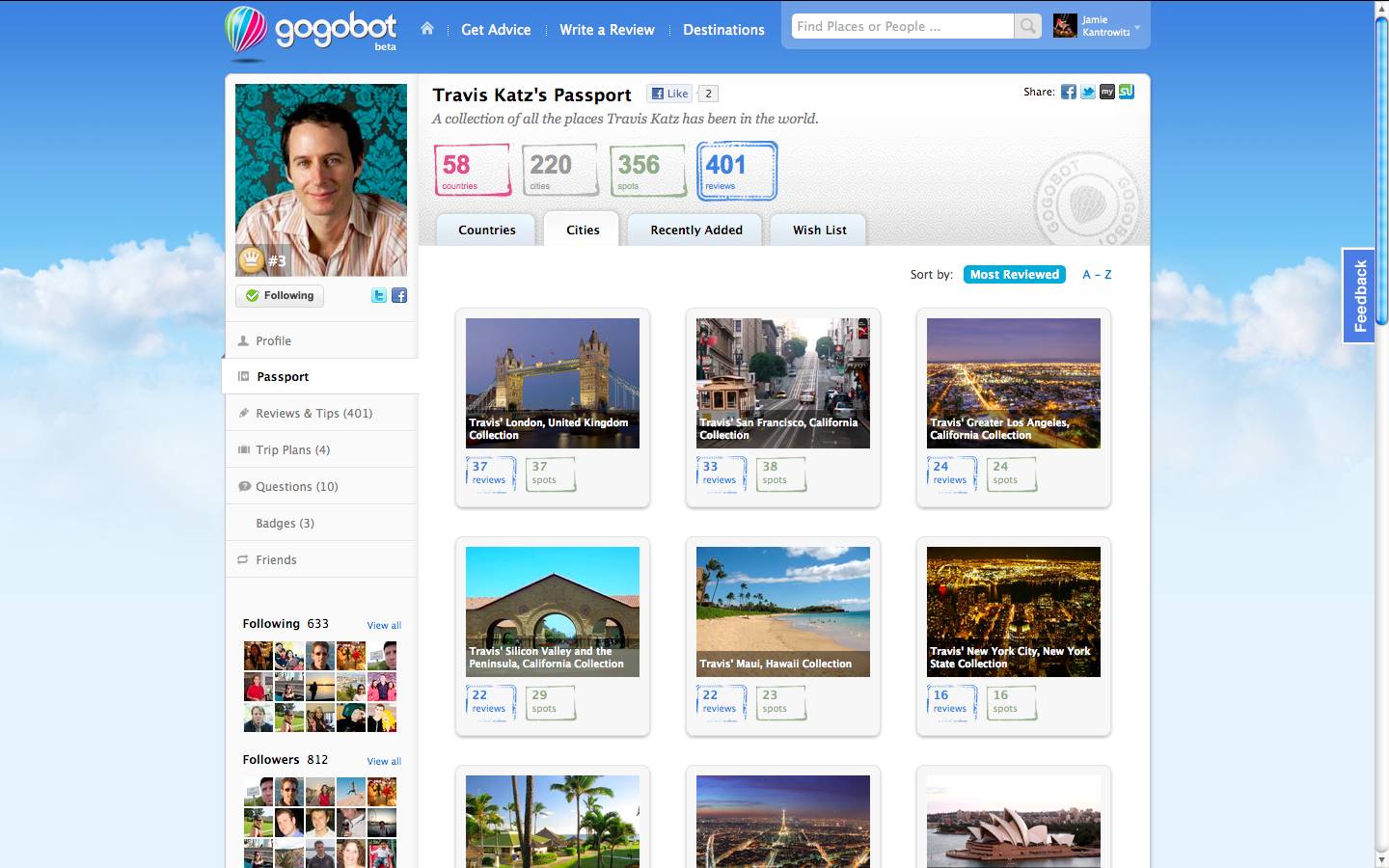Go to home via house icon
This screenshot has height=868, width=1389.
pos(427,29)
